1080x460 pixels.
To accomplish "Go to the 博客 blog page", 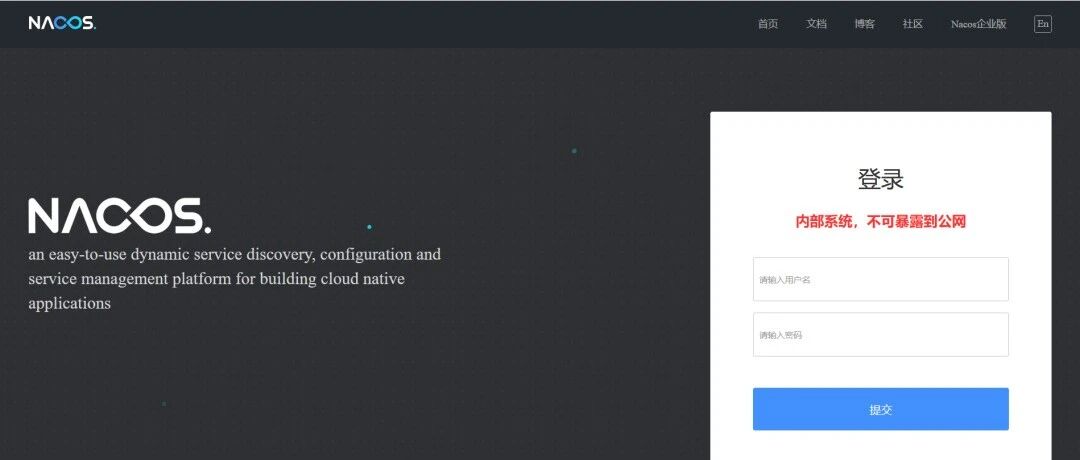I will pyautogui.click(x=864, y=24).
